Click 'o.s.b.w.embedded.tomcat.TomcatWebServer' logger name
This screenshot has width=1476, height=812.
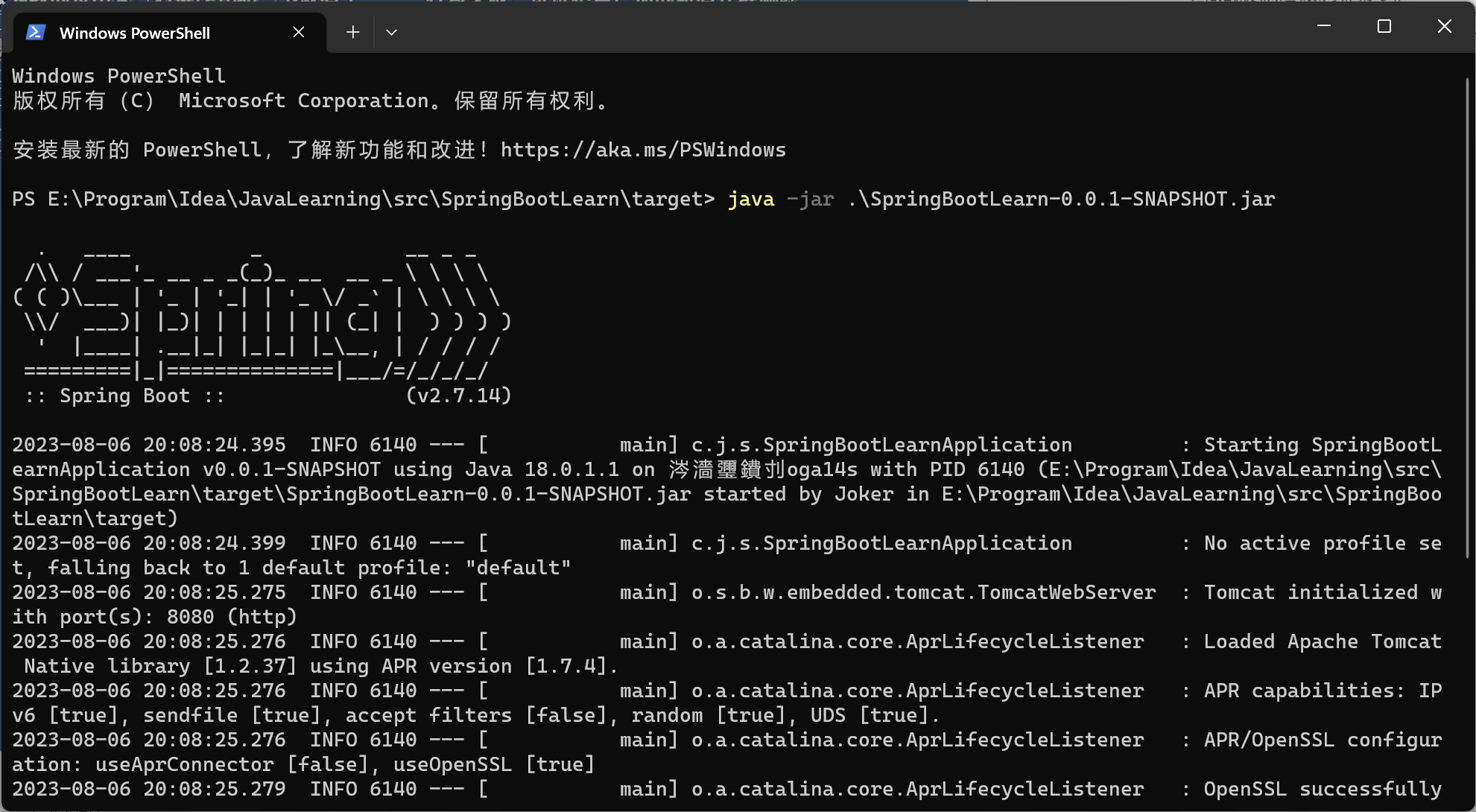[924, 592]
